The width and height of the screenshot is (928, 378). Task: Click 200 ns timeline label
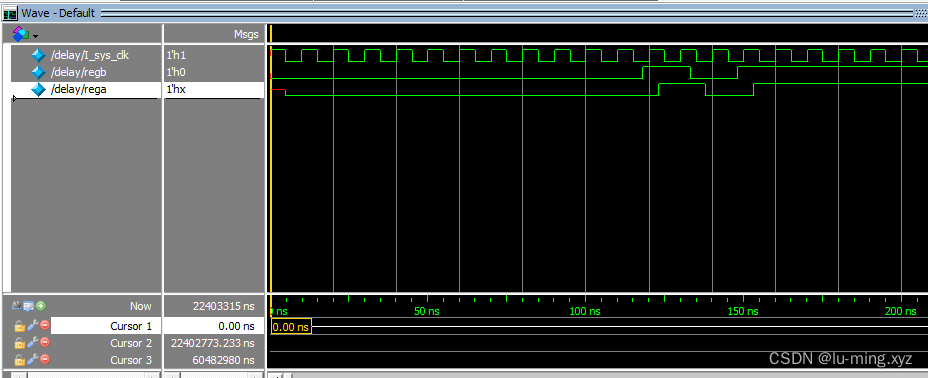(901, 311)
